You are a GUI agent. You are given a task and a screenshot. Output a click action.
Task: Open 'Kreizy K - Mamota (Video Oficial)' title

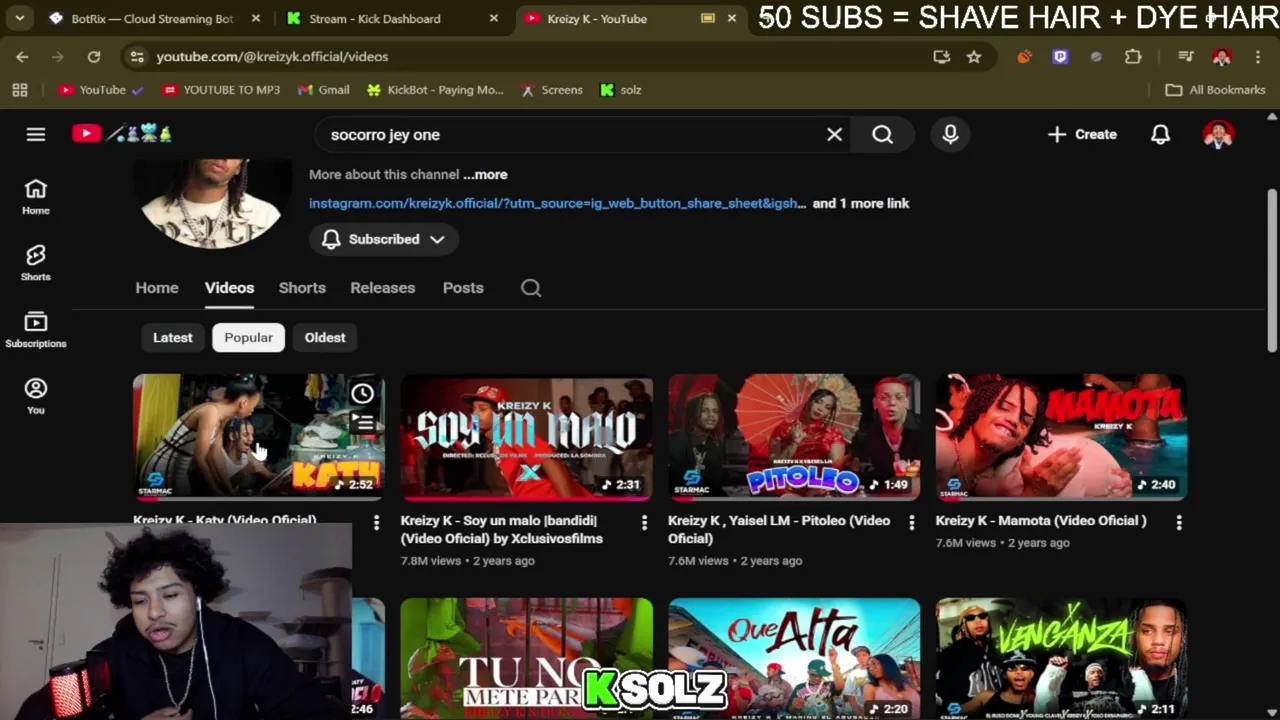(x=1041, y=520)
